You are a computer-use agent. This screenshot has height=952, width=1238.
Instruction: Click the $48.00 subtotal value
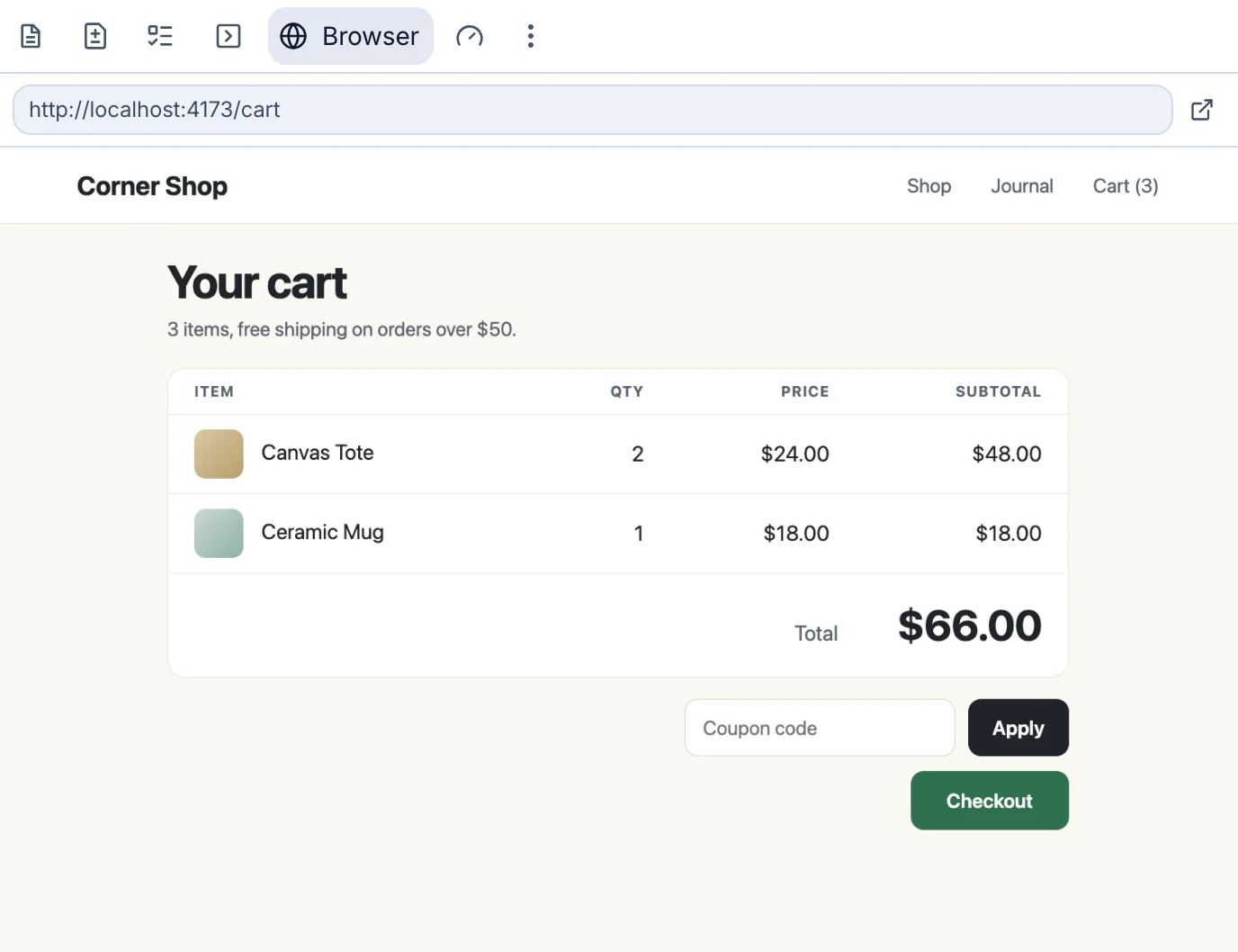(x=1007, y=454)
